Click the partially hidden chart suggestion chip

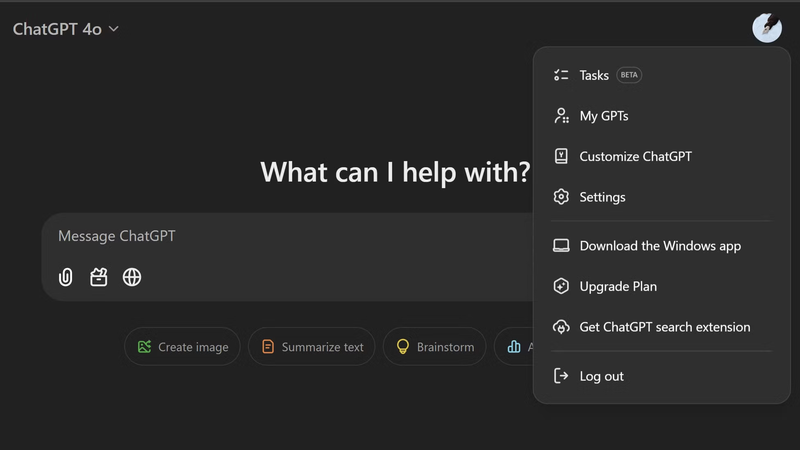pyautogui.click(x=516, y=347)
